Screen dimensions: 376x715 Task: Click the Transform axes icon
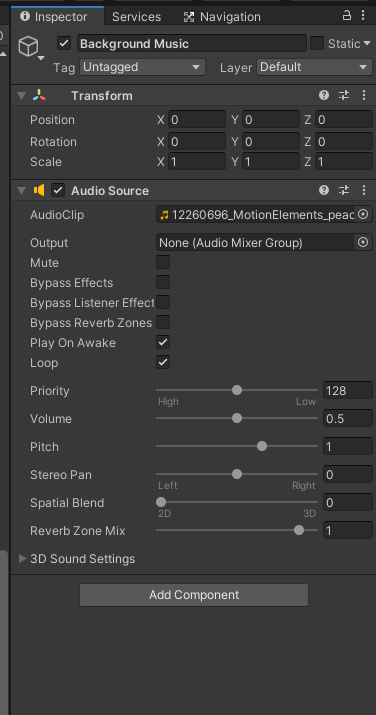39,95
